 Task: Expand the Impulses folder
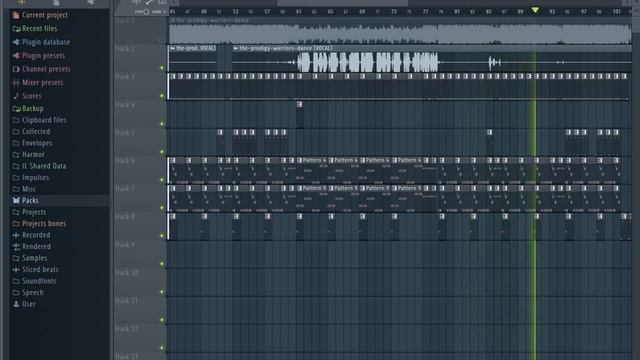coord(31,178)
